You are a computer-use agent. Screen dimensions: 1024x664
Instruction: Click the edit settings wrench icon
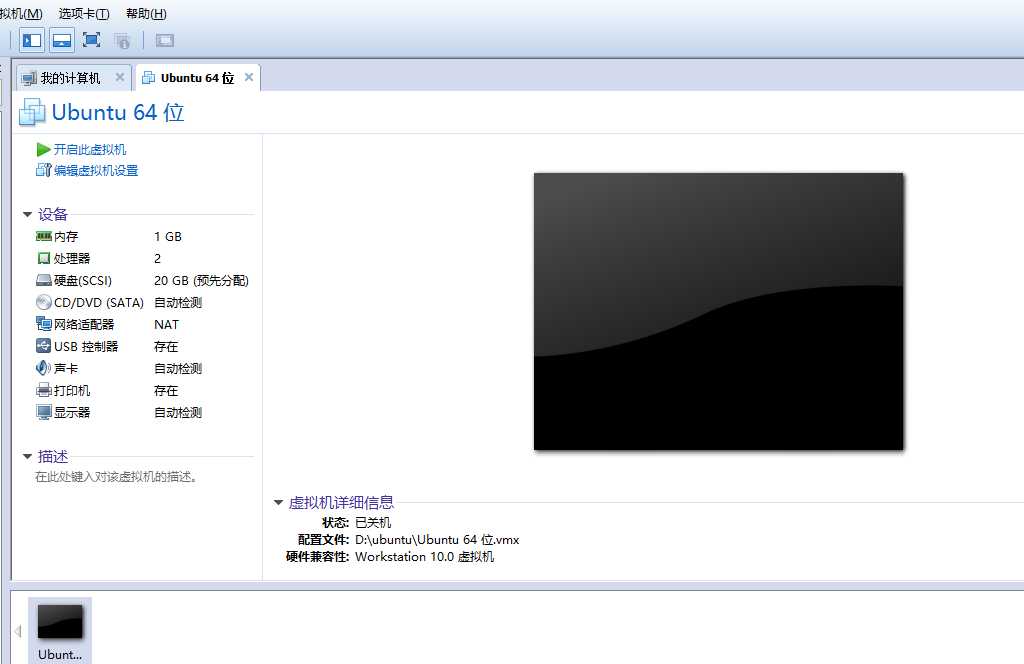[x=43, y=170]
